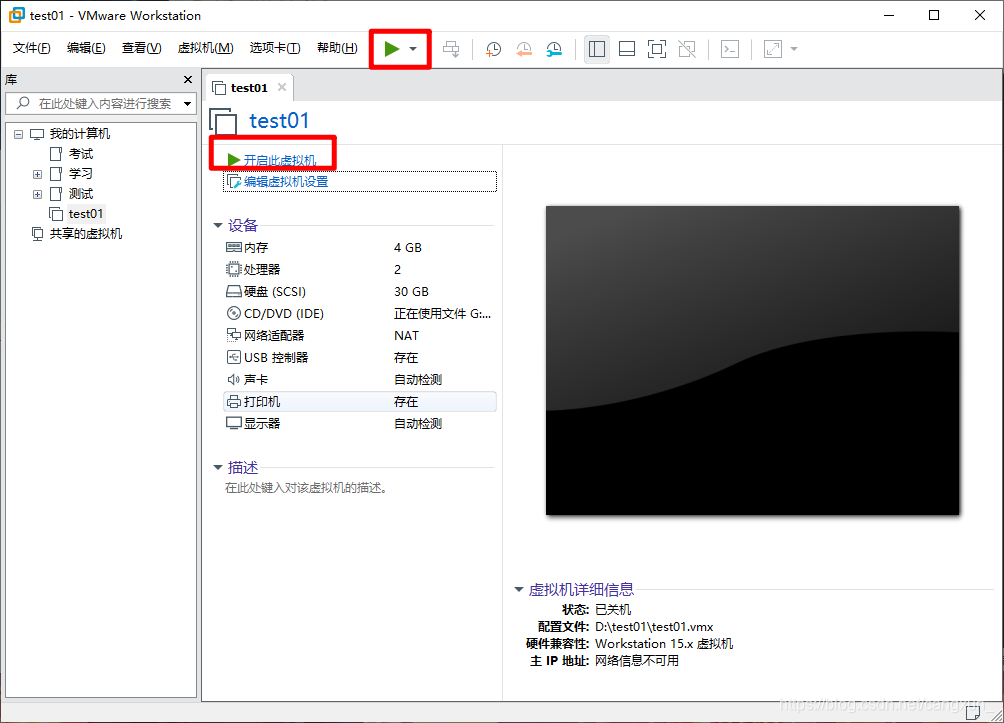Open the 帮助(H) menu
Viewport: 1004px width, 723px height.
pos(337,48)
